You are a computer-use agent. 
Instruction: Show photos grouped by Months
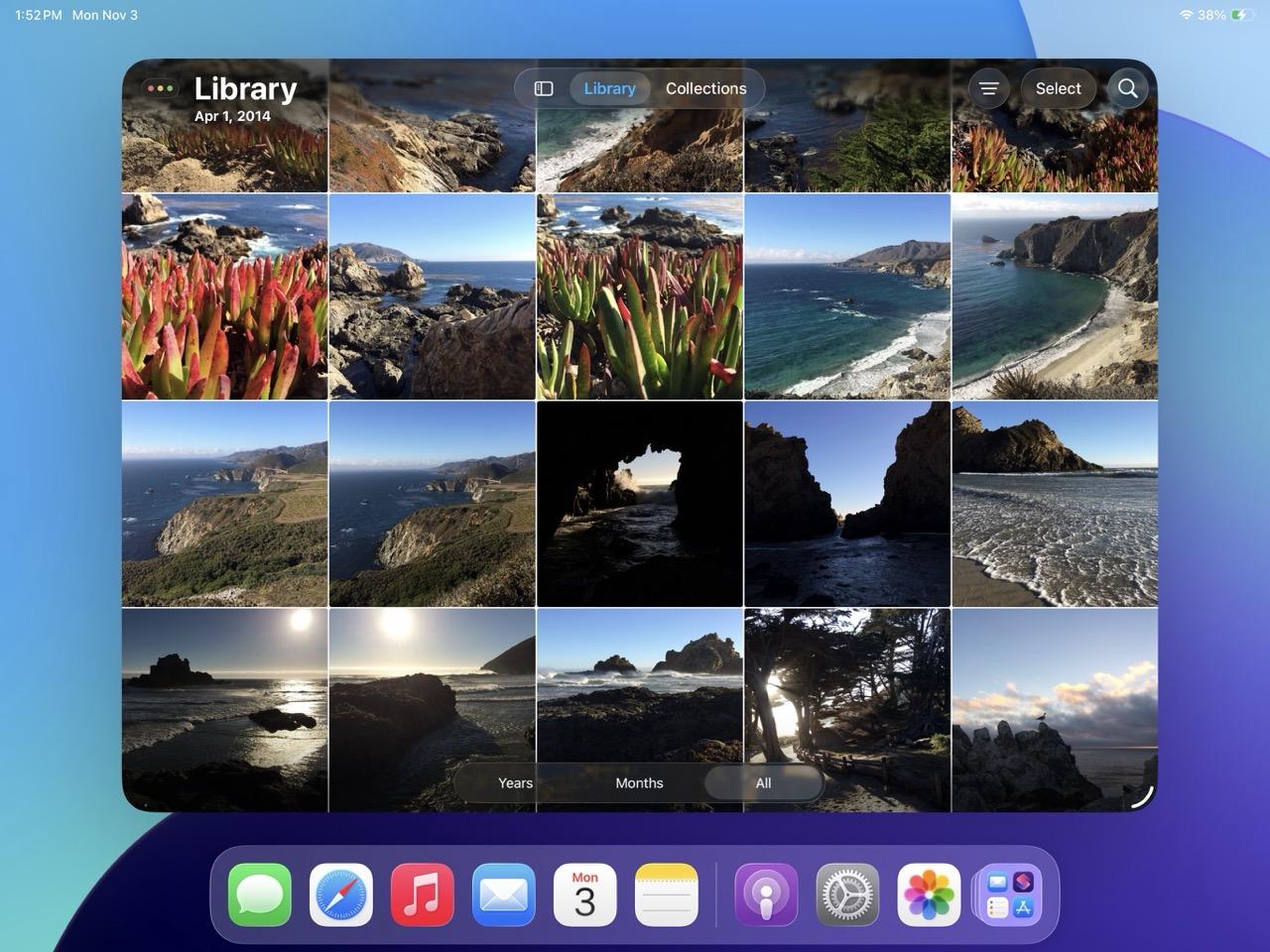click(x=639, y=783)
